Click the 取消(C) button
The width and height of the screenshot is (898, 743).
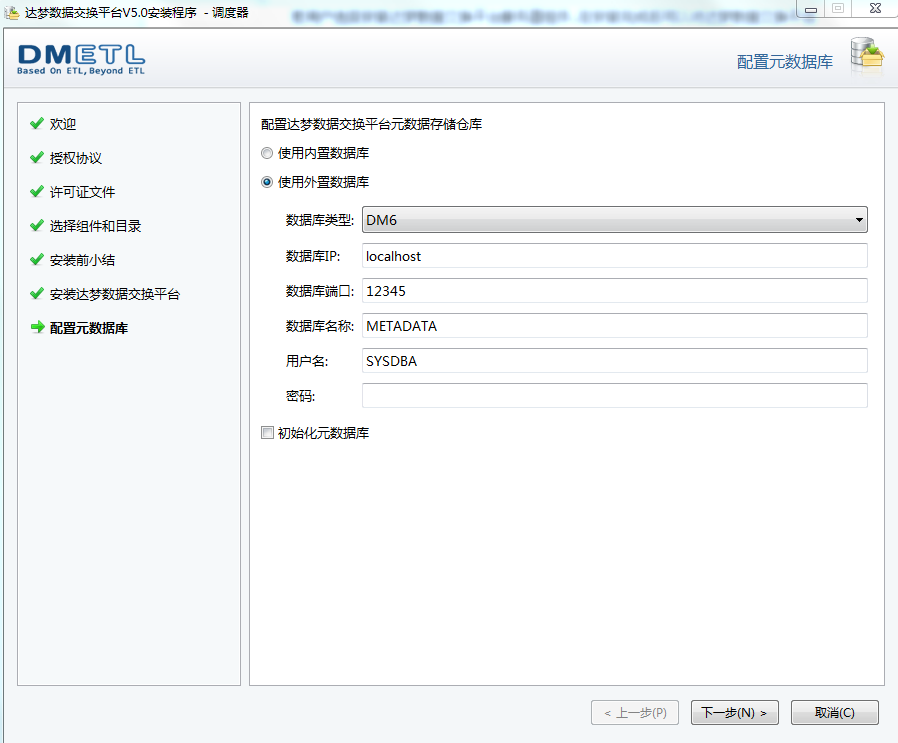pyautogui.click(x=834, y=713)
